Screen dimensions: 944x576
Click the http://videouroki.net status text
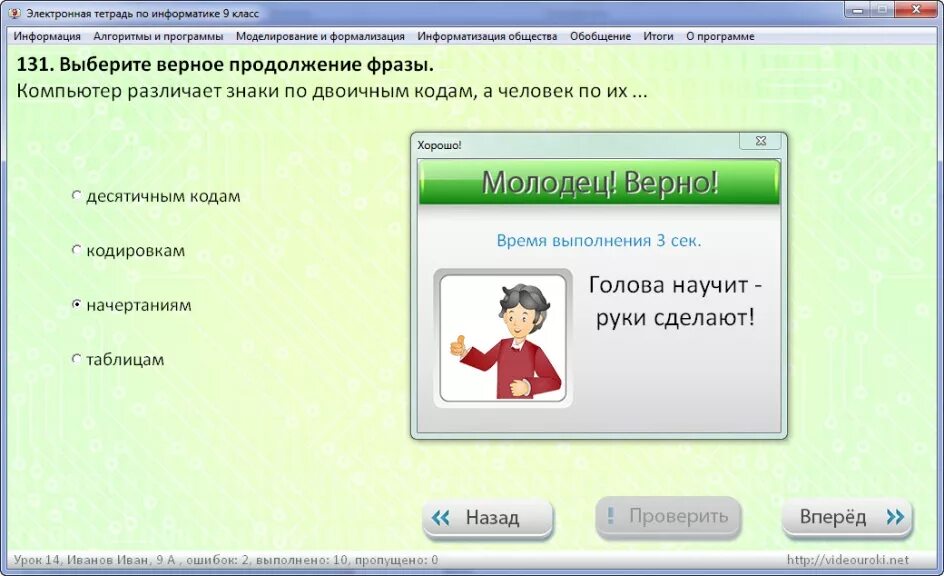pyautogui.click(x=848, y=560)
